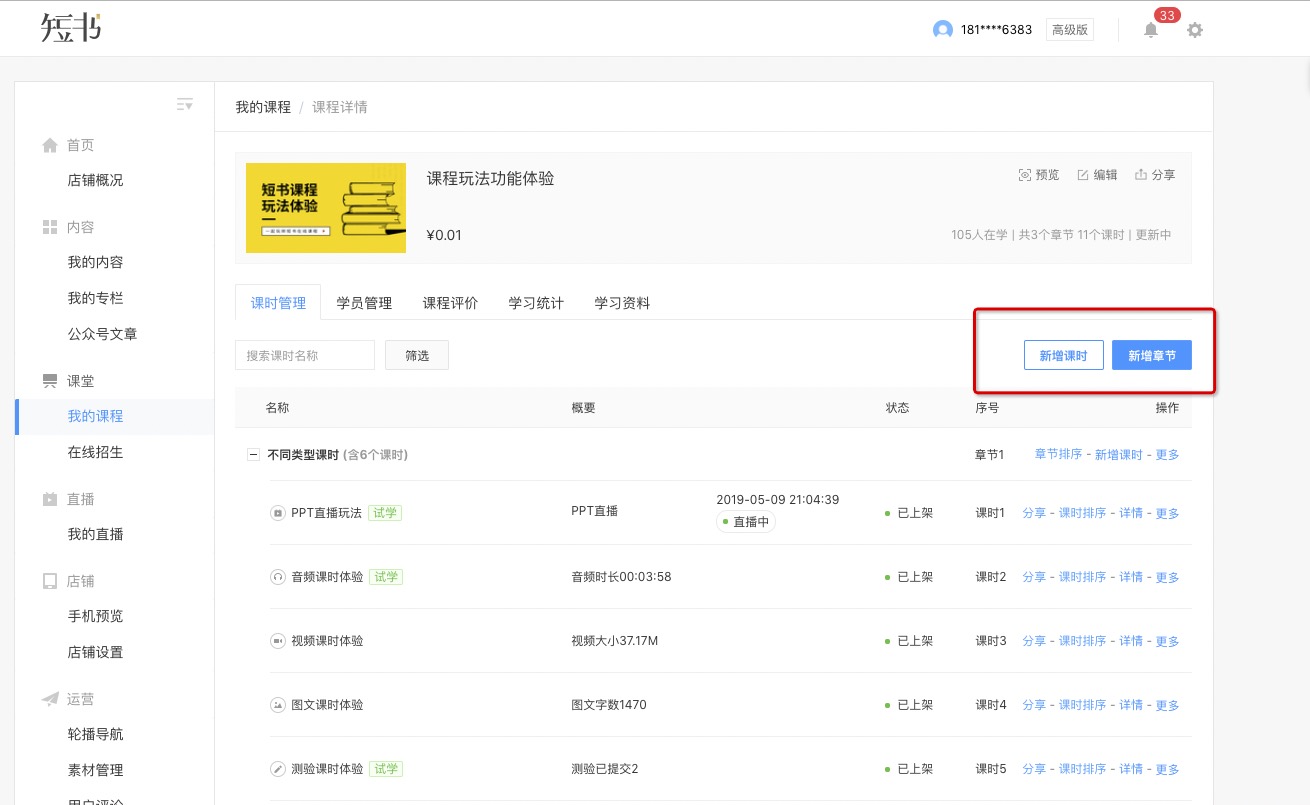Click the 课堂 section icon
The image size is (1310, 805).
coord(50,381)
